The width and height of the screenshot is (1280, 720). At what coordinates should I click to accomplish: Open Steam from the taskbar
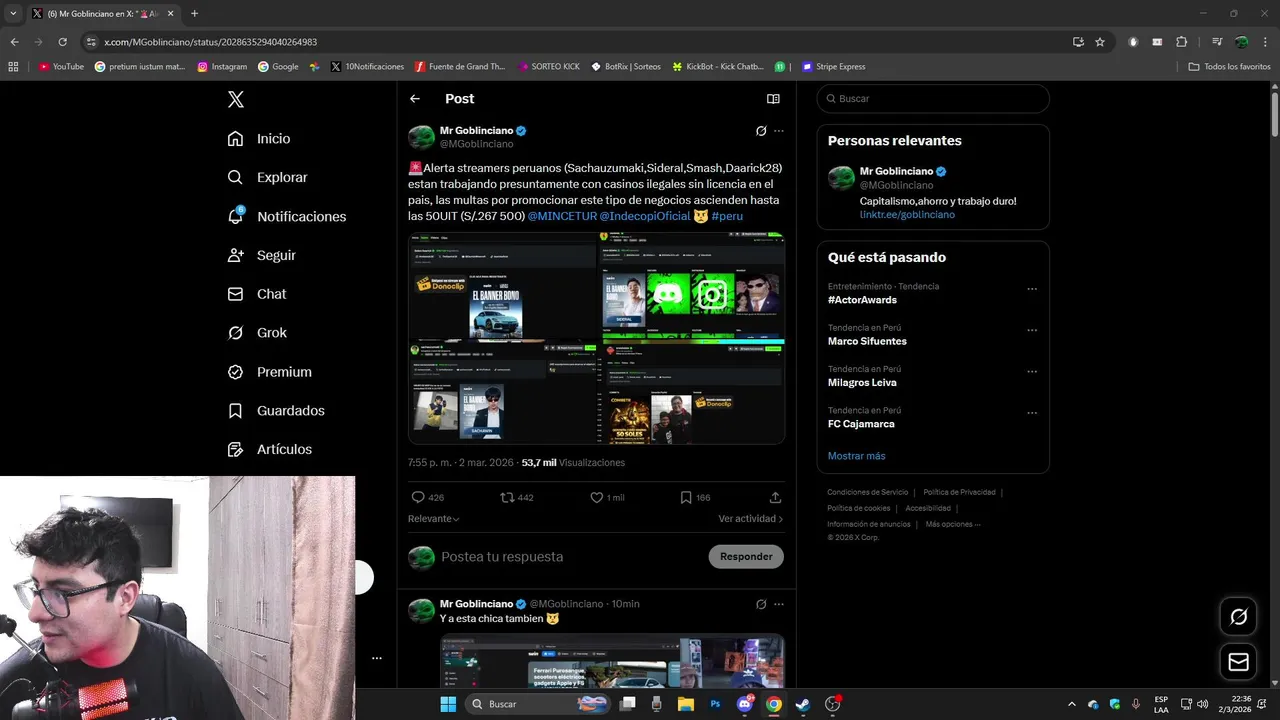[x=803, y=704]
